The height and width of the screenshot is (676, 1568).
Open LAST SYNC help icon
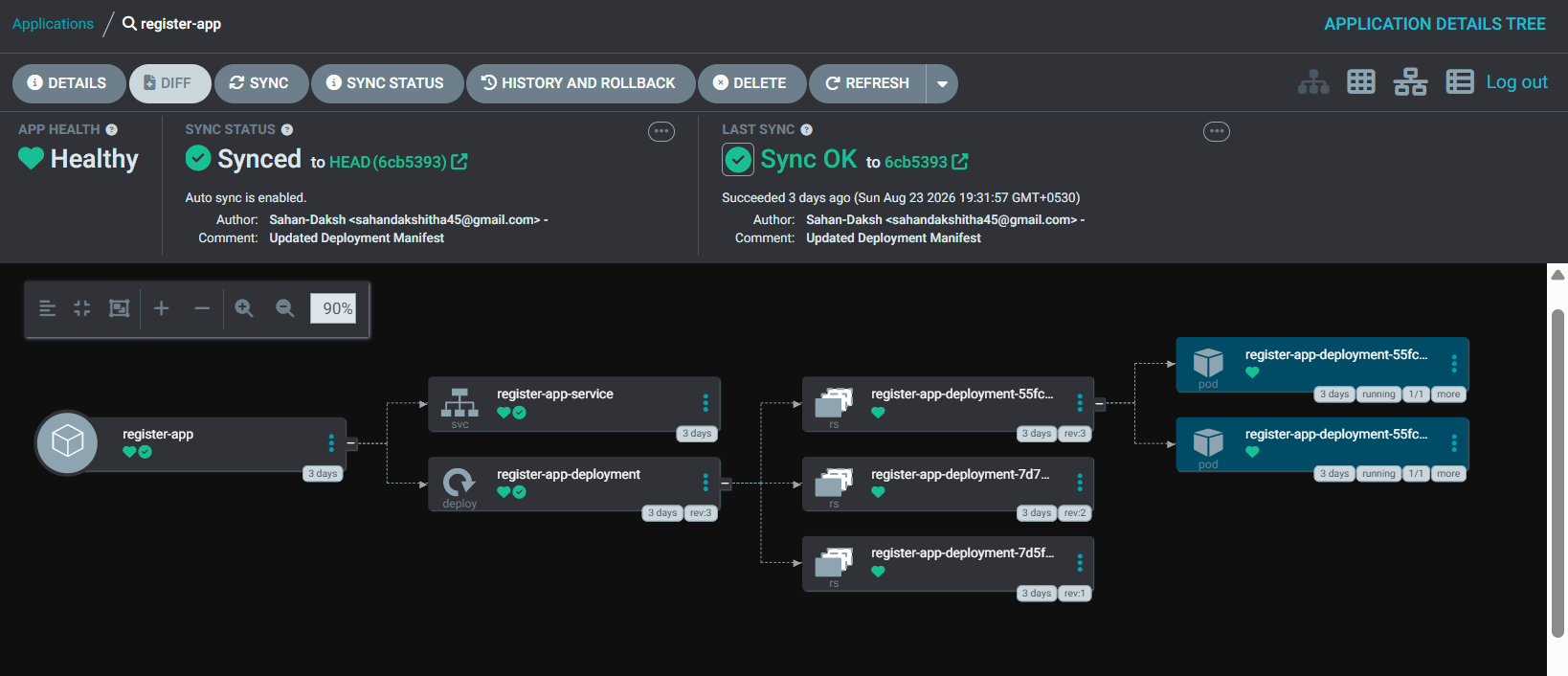(806, 129)
